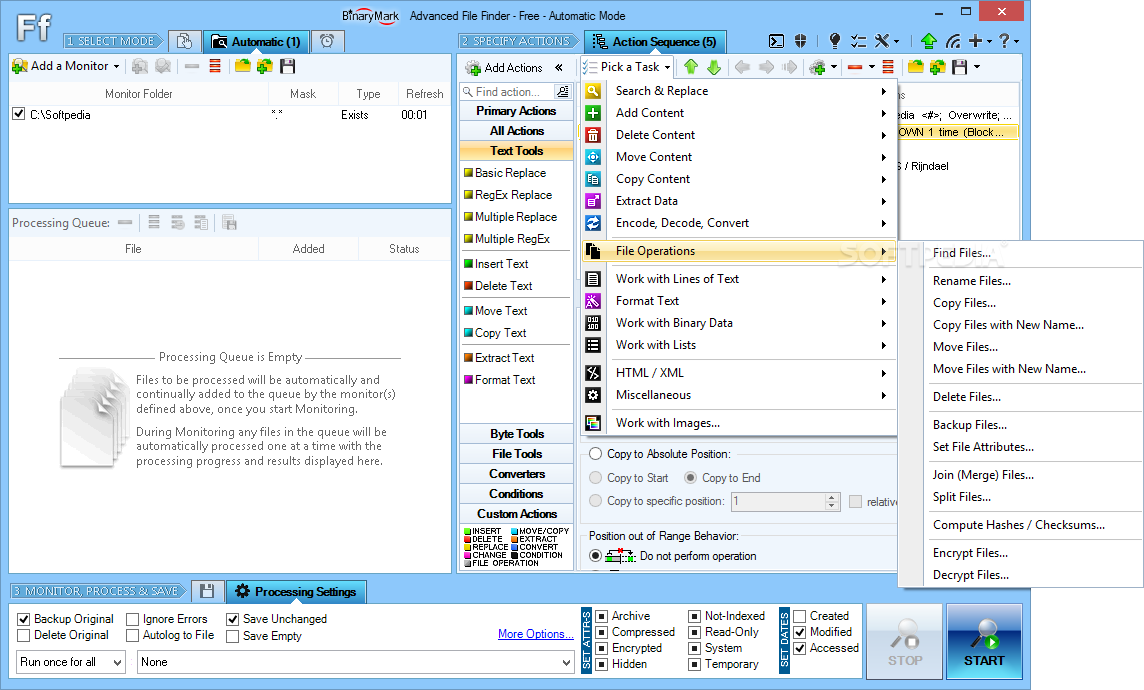Image resolution: width=1144 pixels, height=690 pixels.
Task: Click red clear-all monitors icon
Action: coord(215,66)
